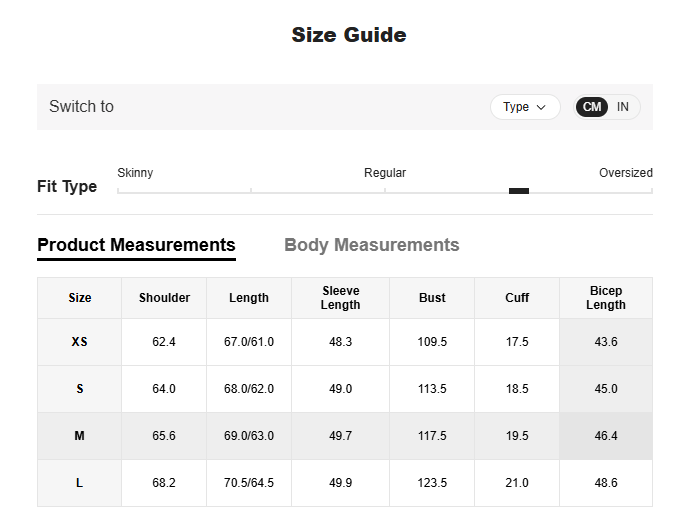Click the Bicep Length column header
The image size is (678, 507).
coord(606,298)
